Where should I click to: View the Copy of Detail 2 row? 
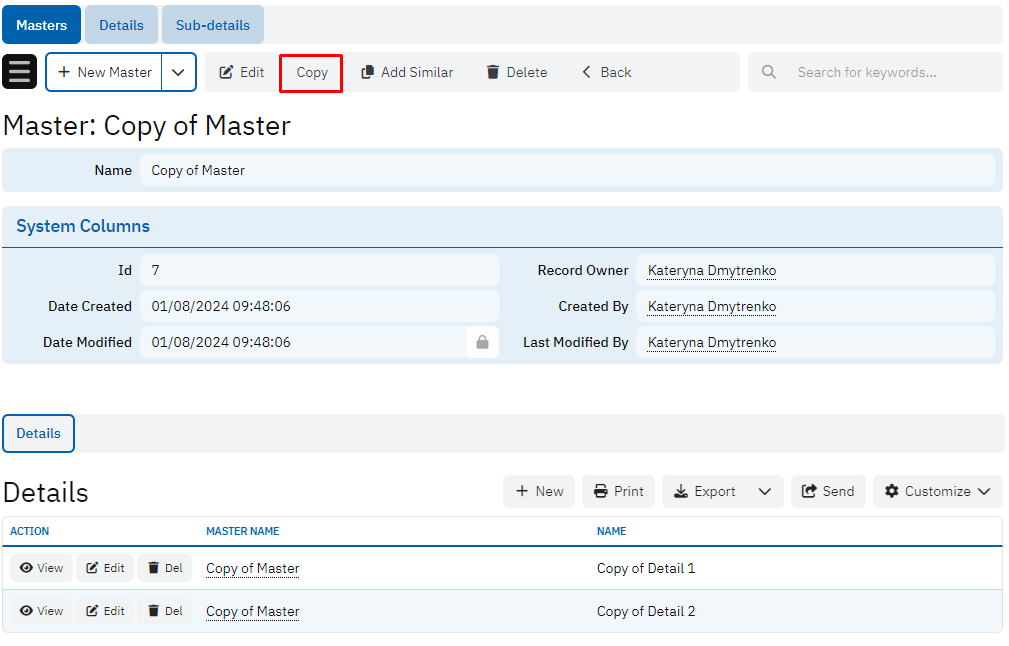(41, 611)
